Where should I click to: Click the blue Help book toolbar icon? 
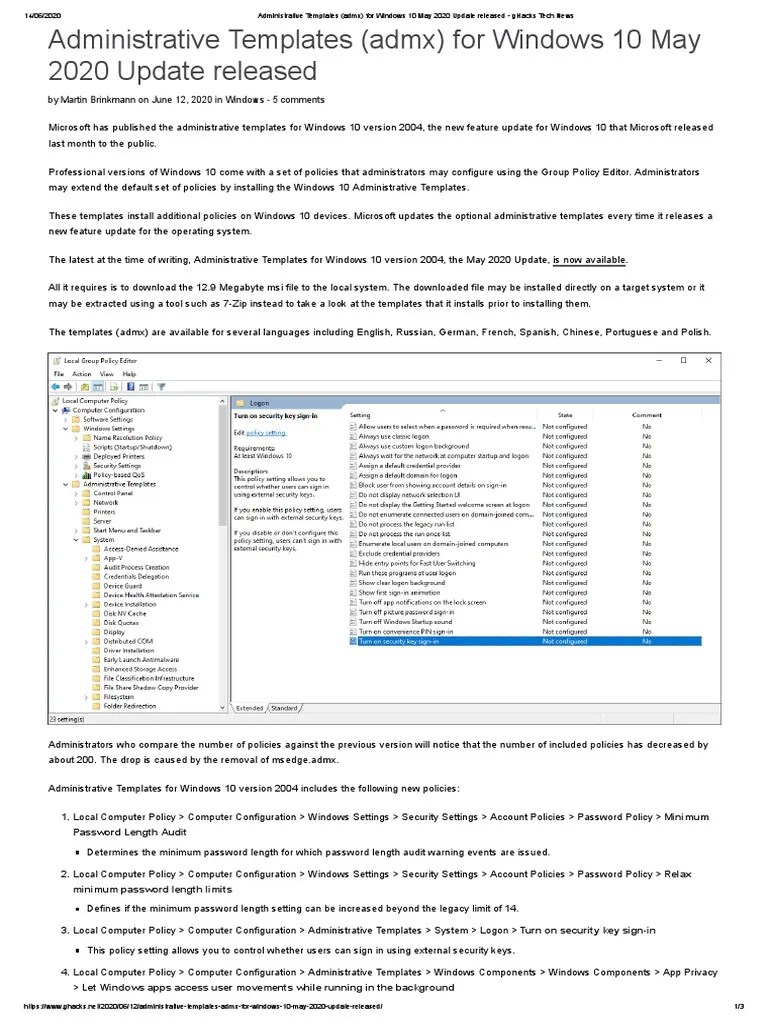pyautogui.click(x=131, y=387)
